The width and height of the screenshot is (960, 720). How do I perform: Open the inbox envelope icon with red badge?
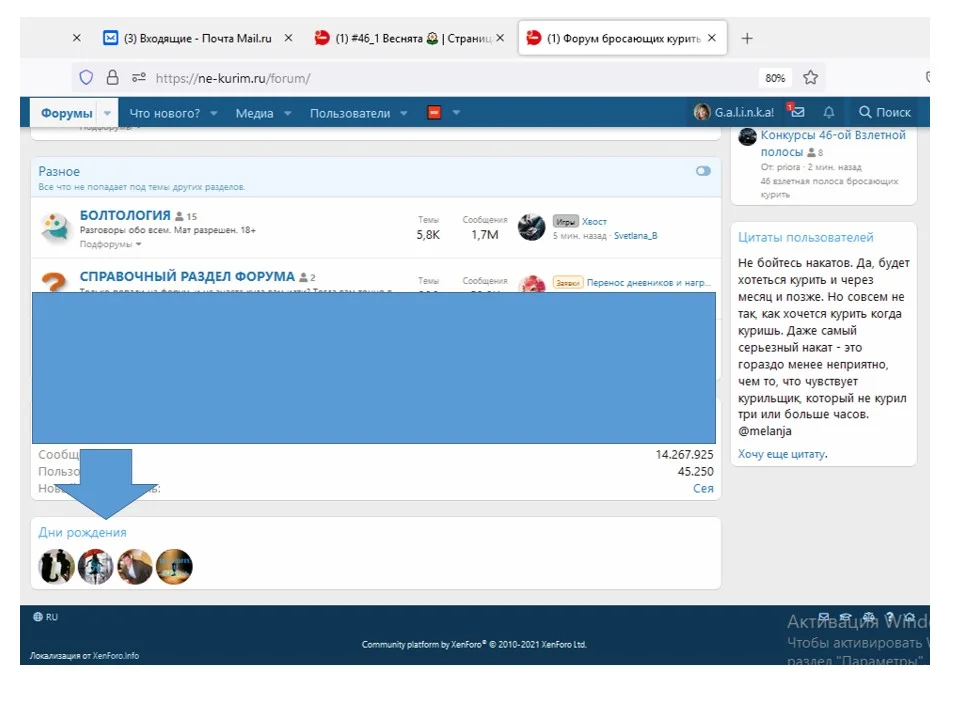[x=796, y=111]
